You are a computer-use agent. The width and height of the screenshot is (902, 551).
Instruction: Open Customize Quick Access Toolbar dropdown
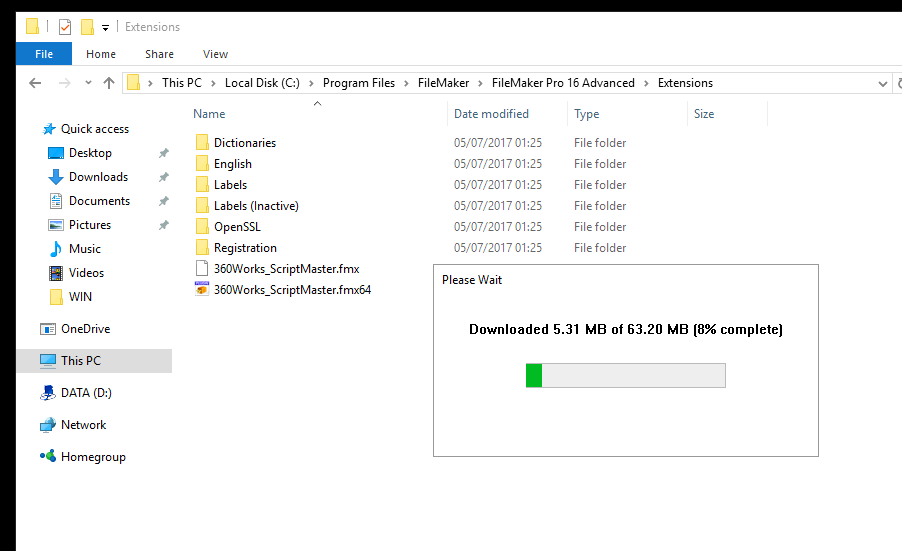point(105,28)
